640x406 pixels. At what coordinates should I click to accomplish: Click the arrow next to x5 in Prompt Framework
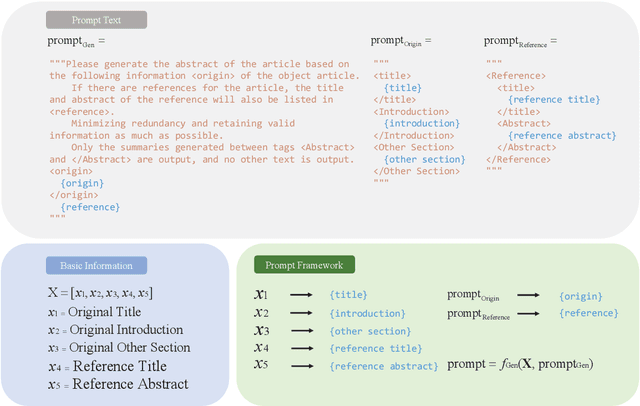tap(303, 365)
